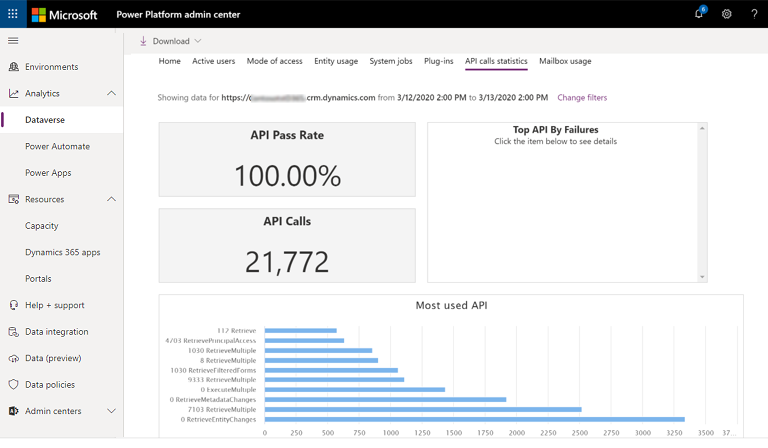Click the Admin centers icon

[14, 411]
